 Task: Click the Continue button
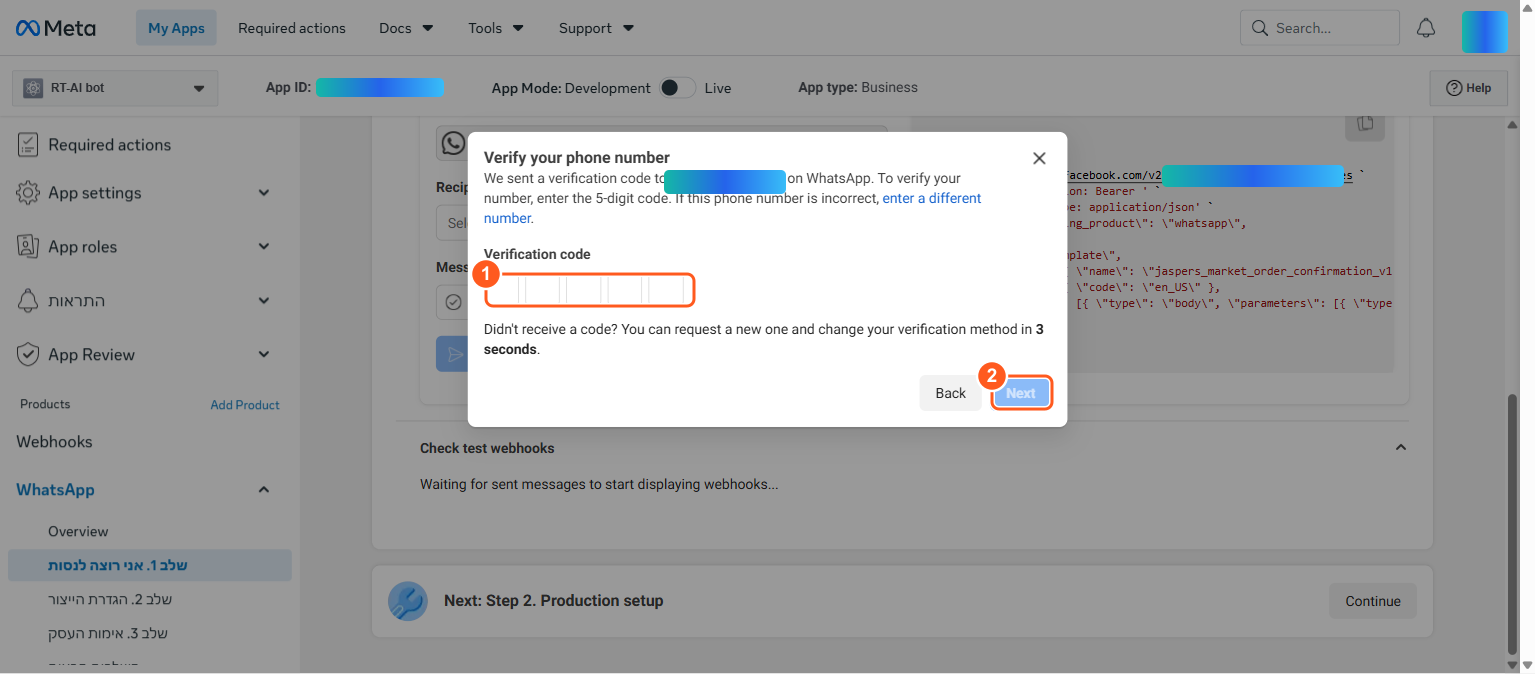click(x=1373, y=601)
